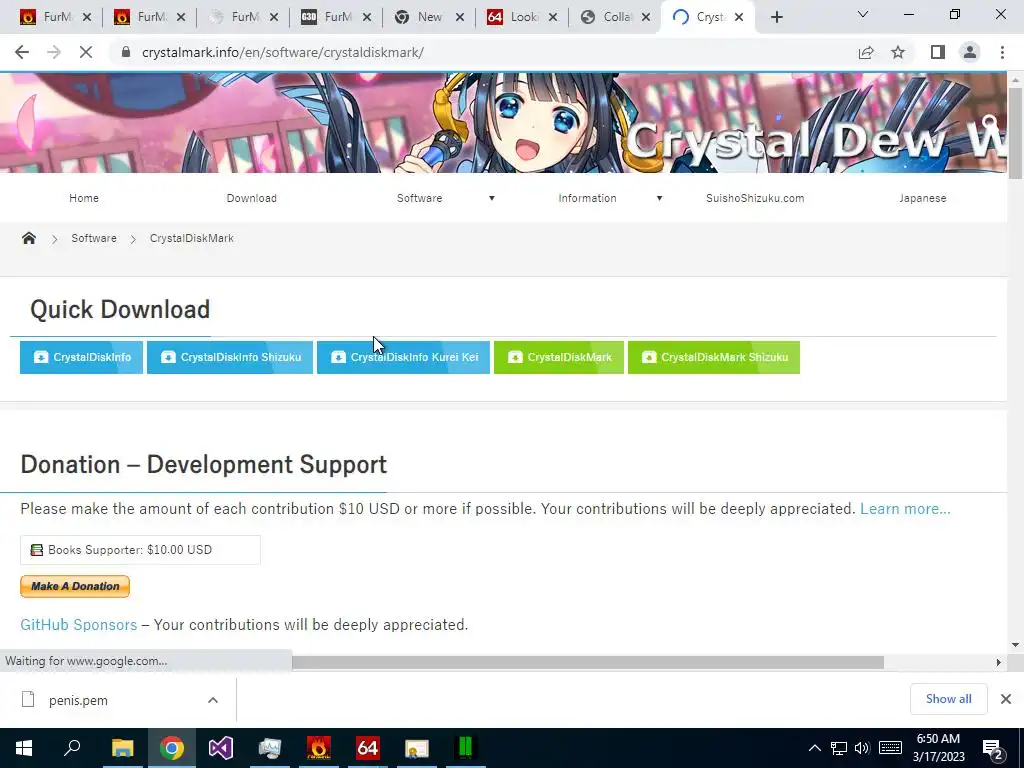Image resolution: width=1024 pixels, height=768 pixels.
Task: Open the Software menu
Action: pyautogui.click(x=419, y=198)
